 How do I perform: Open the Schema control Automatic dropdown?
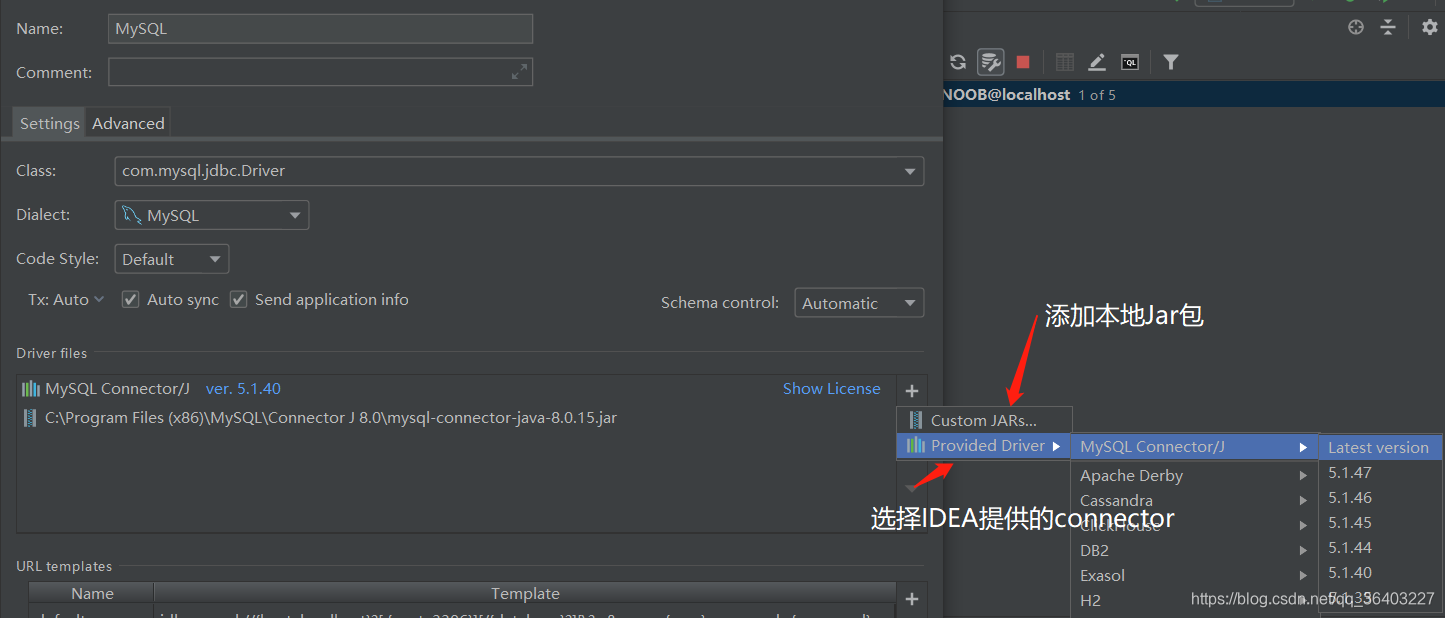[859, 303]
